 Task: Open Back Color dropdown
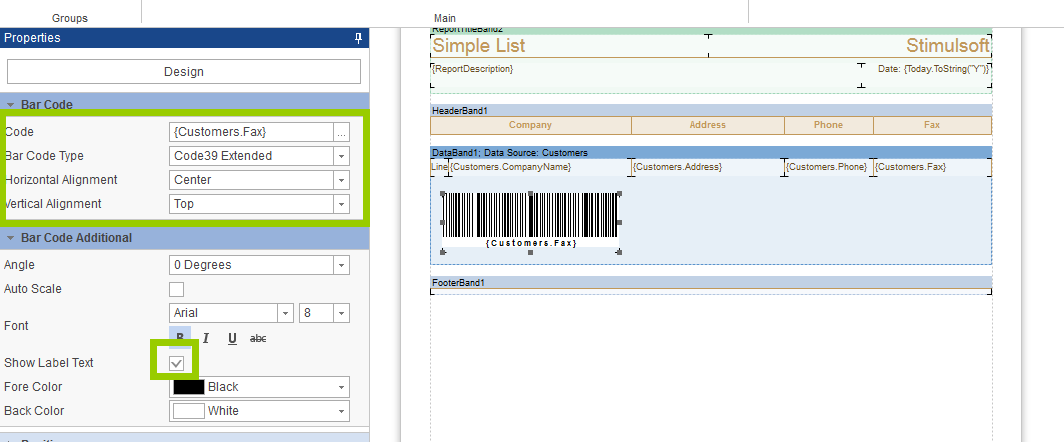pos(341,411)
